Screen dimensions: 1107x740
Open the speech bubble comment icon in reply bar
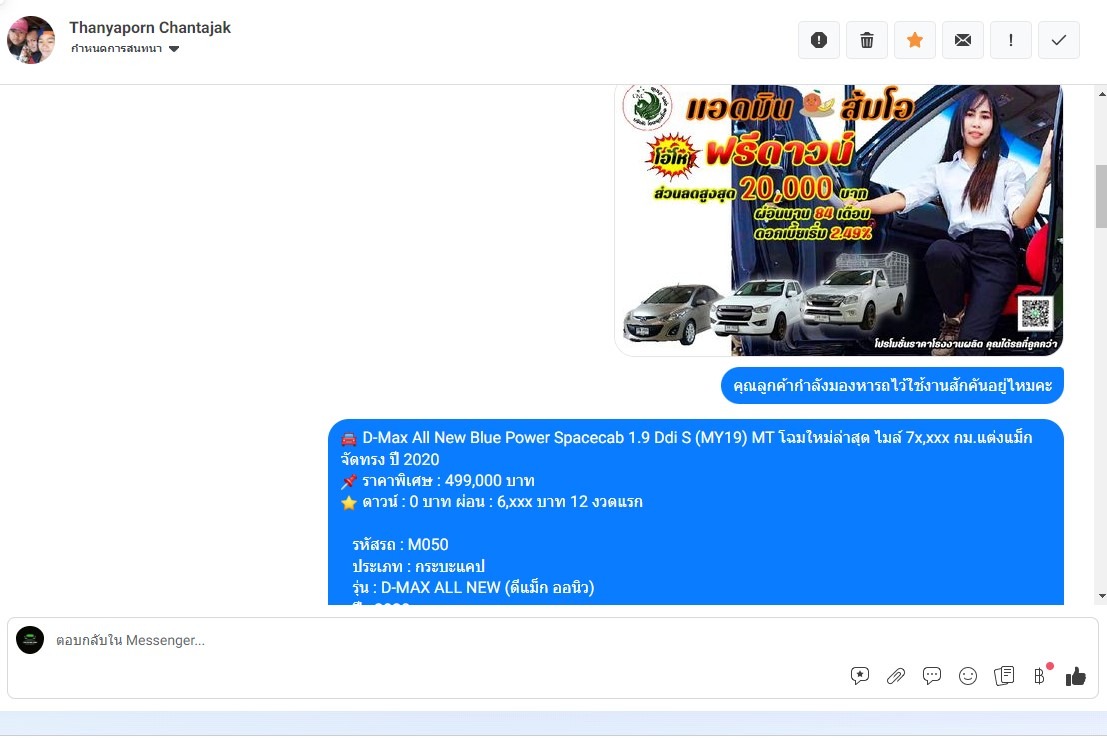coord(932,676)
